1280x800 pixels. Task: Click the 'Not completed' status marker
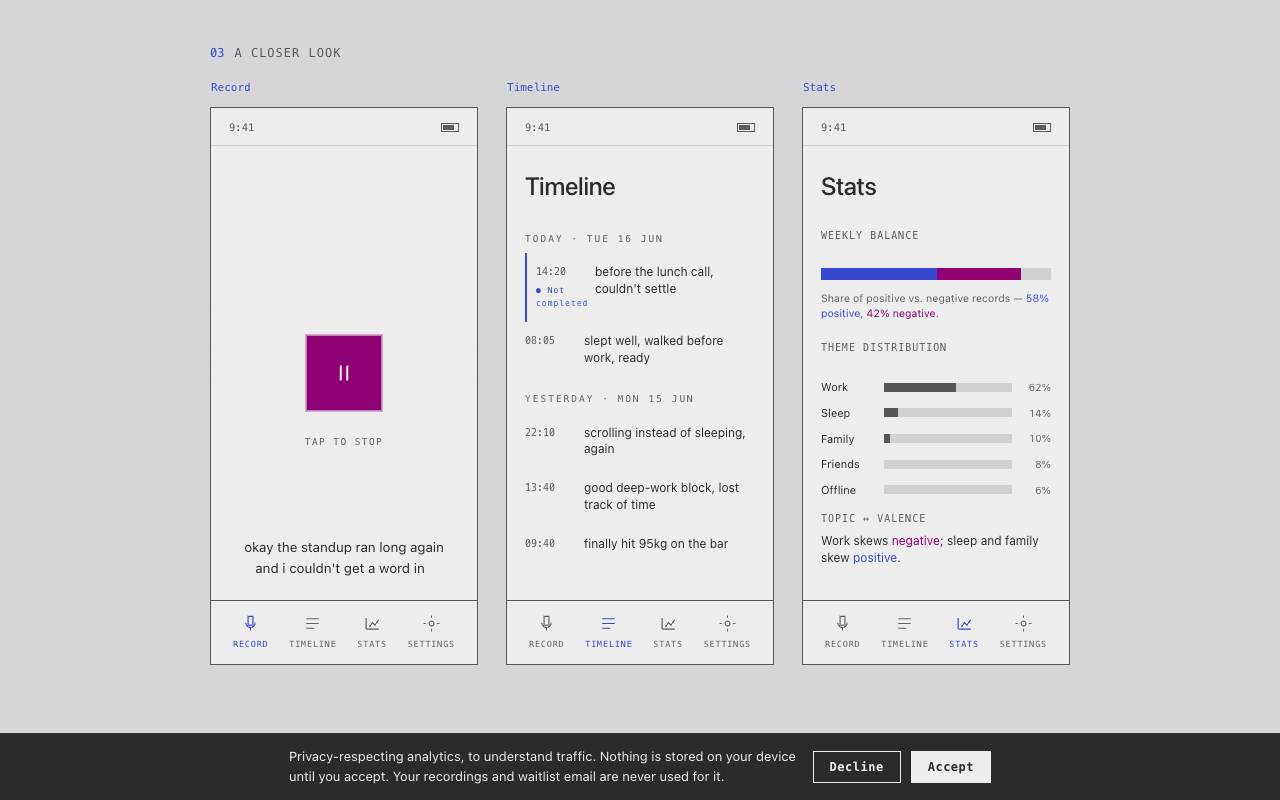tap(562, 297)
